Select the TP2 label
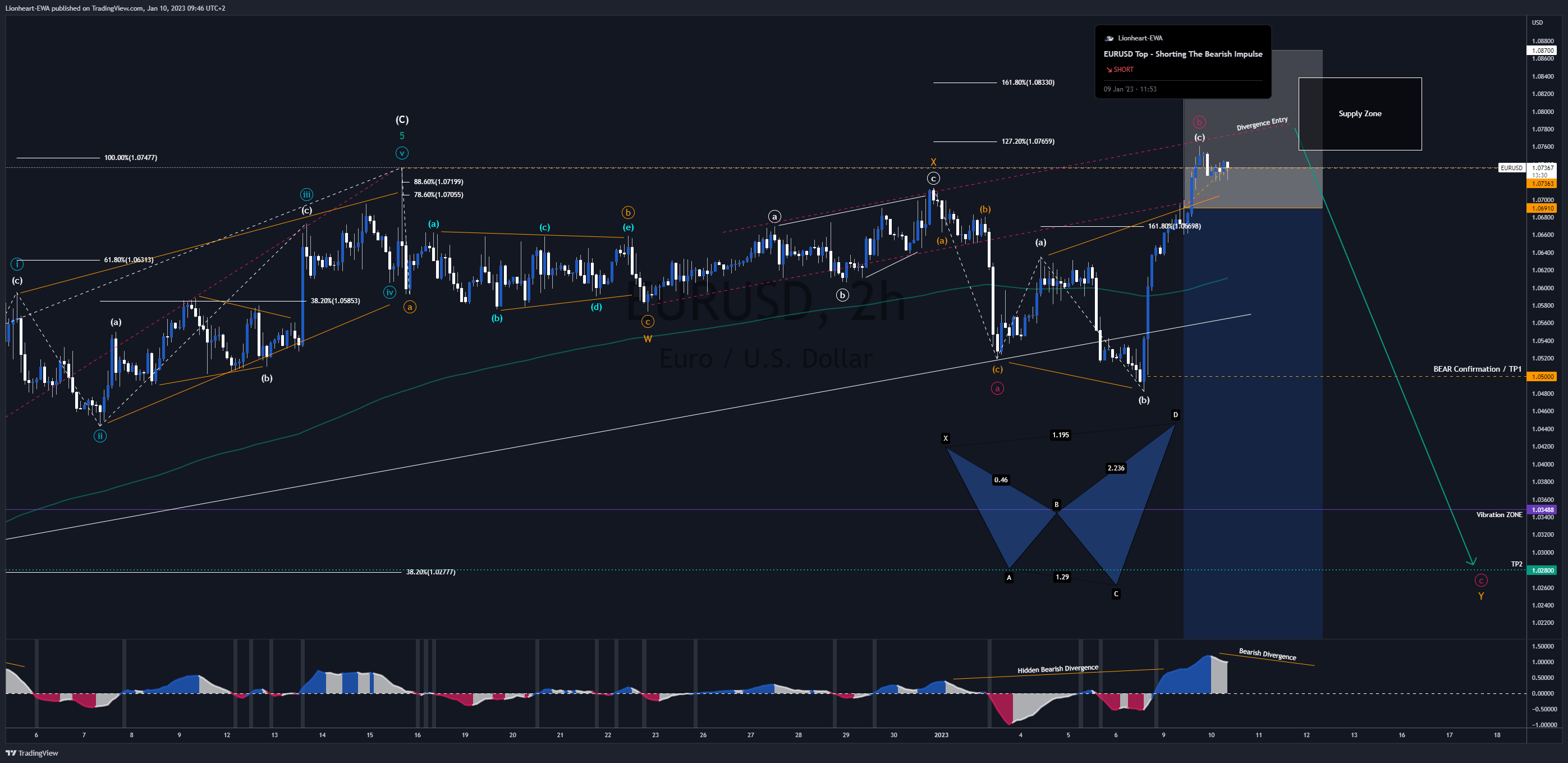The height and width of the screenshot is (763, 1568). click(x=1516, y=564)
